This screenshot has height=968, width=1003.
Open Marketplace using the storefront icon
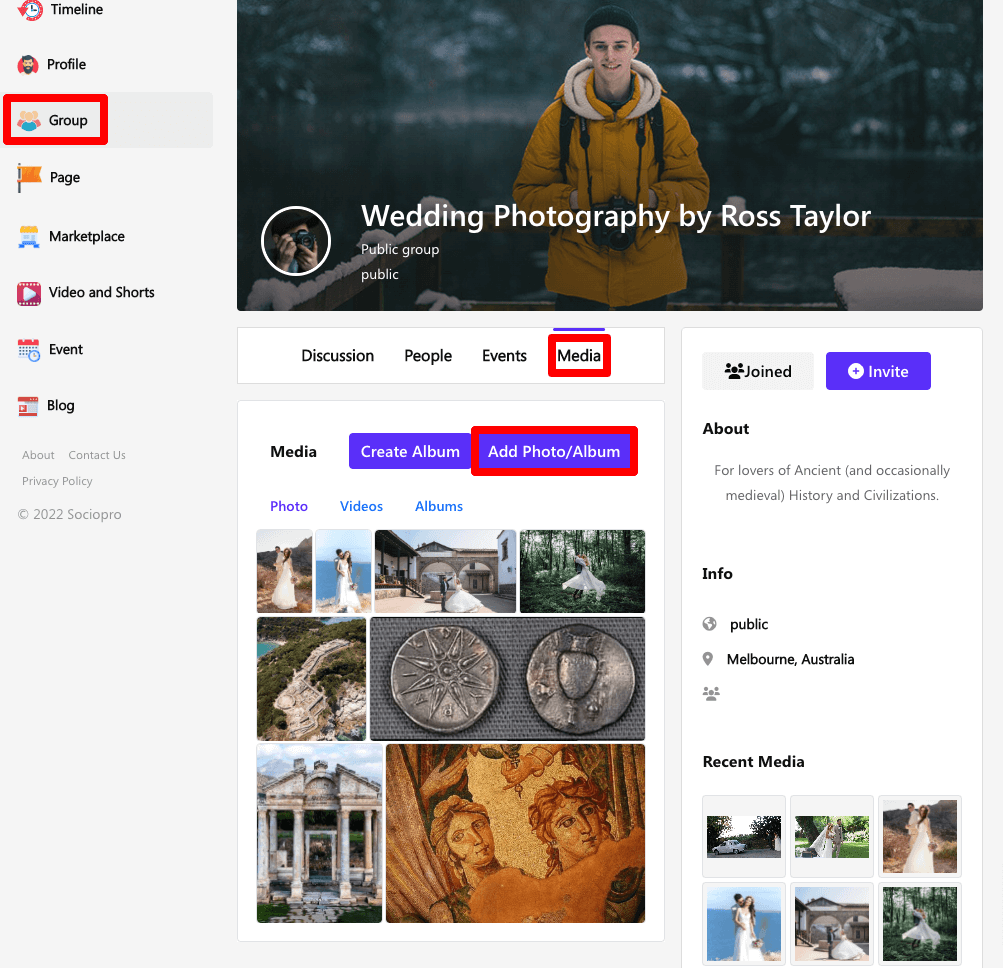click(x=29, y=237)
